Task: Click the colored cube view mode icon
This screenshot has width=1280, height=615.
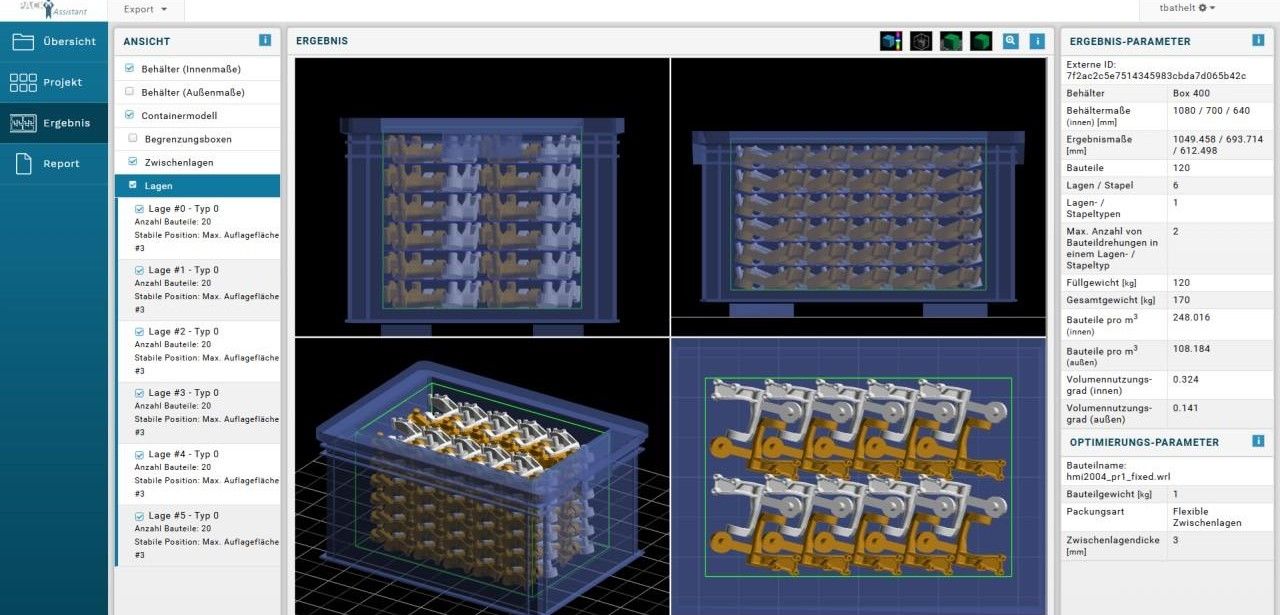Action: coord(891,41)
